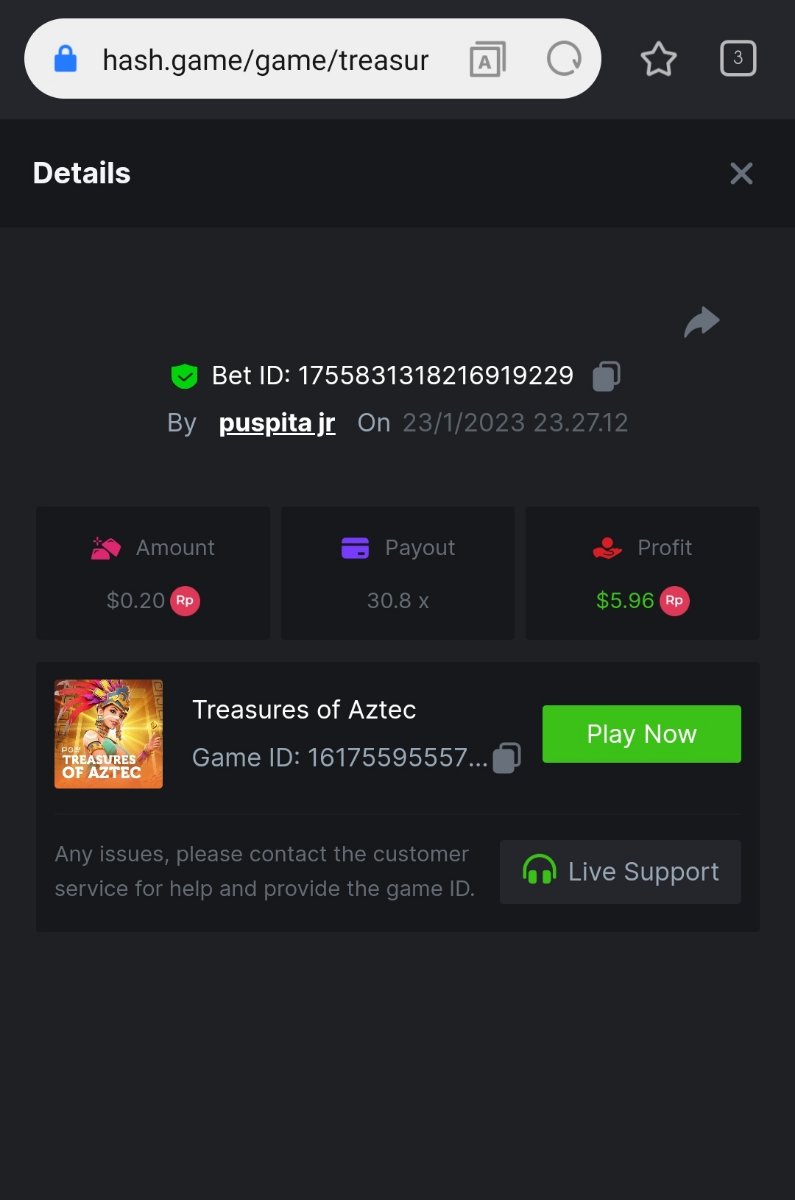The width and height of the screenshot is (795, 1200).
Task: Close the Details panel
Action: pyautogui.click(x=741, y=174)
